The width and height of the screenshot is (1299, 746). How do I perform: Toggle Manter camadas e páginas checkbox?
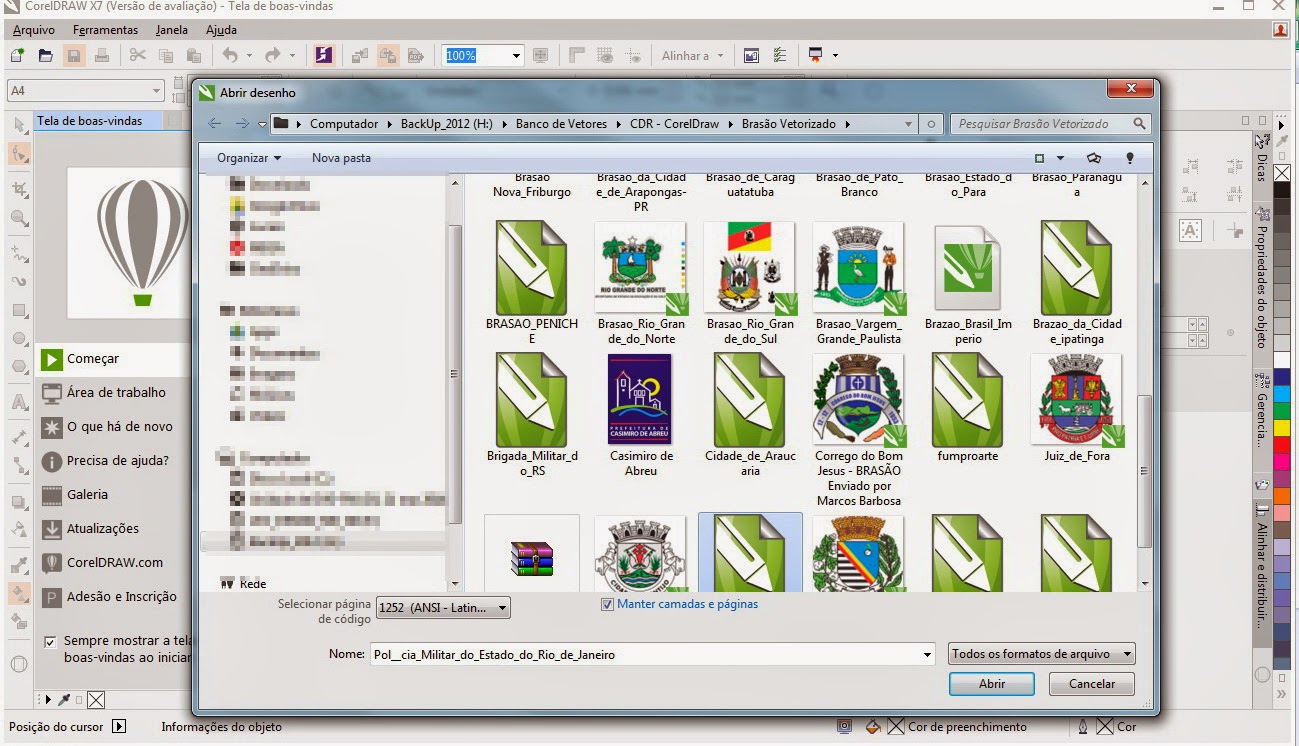click(x=607, y=605)
